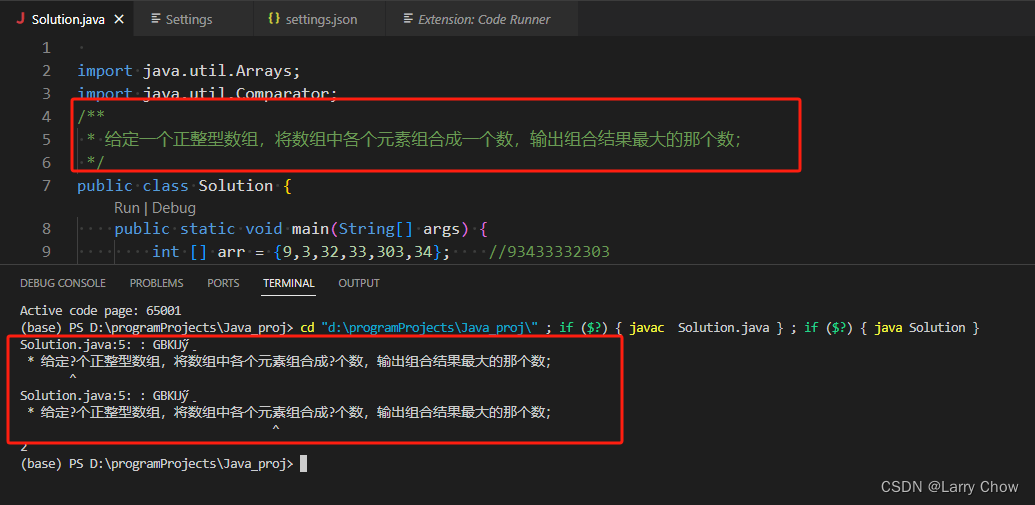1035x505 pixels.
Task: Click the Java file icon on Solution.java tab
Action: tap(19, 19)
